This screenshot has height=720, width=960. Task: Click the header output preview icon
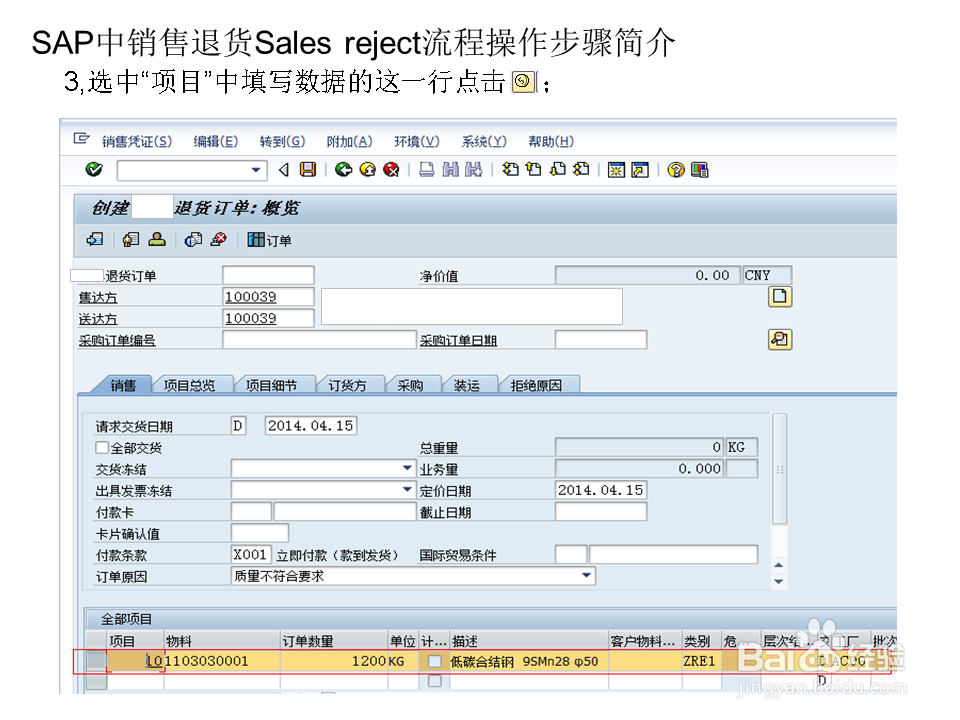(131, 239)
